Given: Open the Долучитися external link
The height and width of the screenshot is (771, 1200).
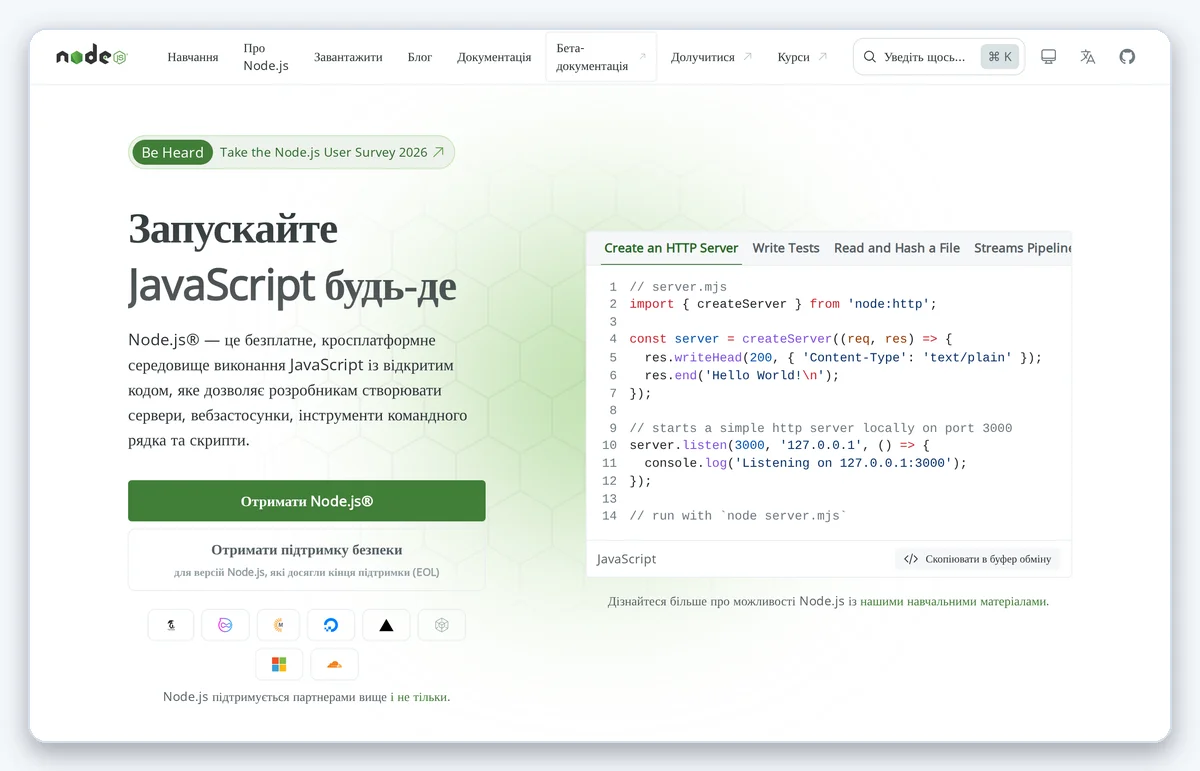Looking at the screenshot, I should coord(711,57).
